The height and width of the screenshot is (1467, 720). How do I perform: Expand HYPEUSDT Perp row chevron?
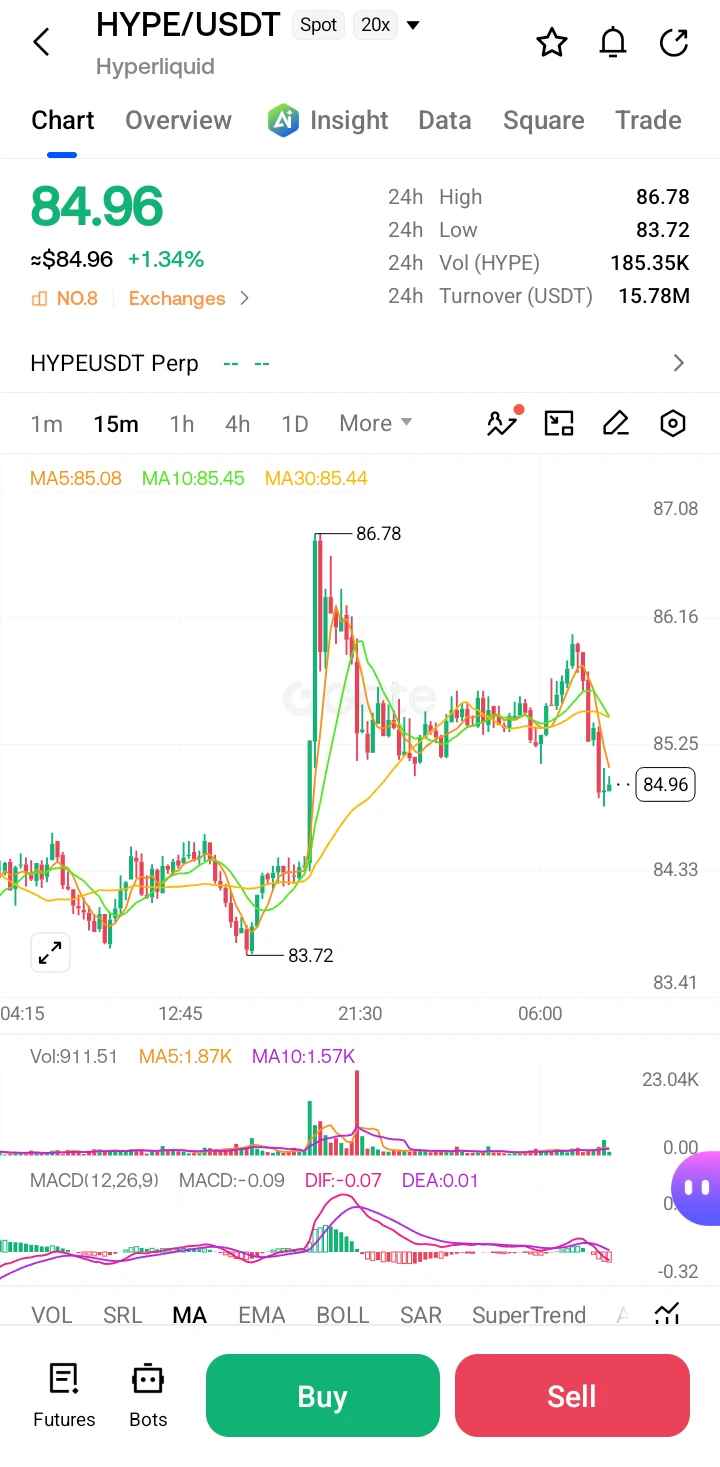(x=679, y=363)
